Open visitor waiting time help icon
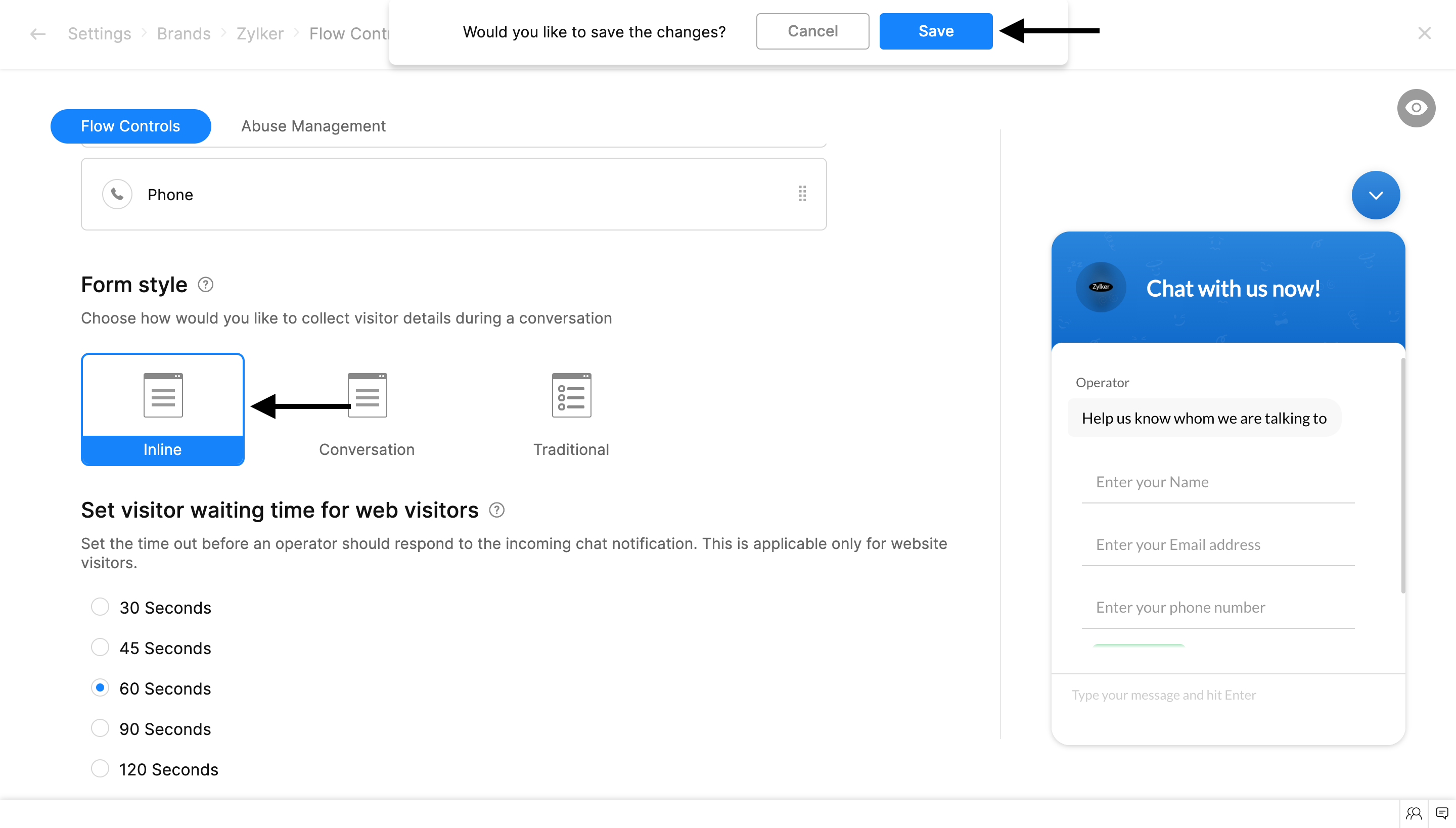 click(496, 510)
